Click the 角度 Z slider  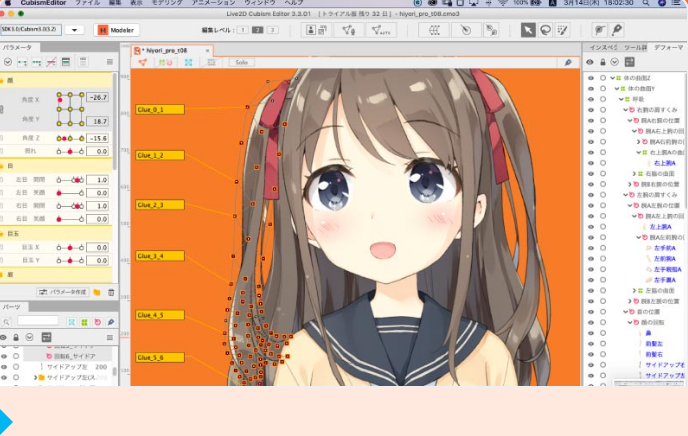click(x=70, y=138)
